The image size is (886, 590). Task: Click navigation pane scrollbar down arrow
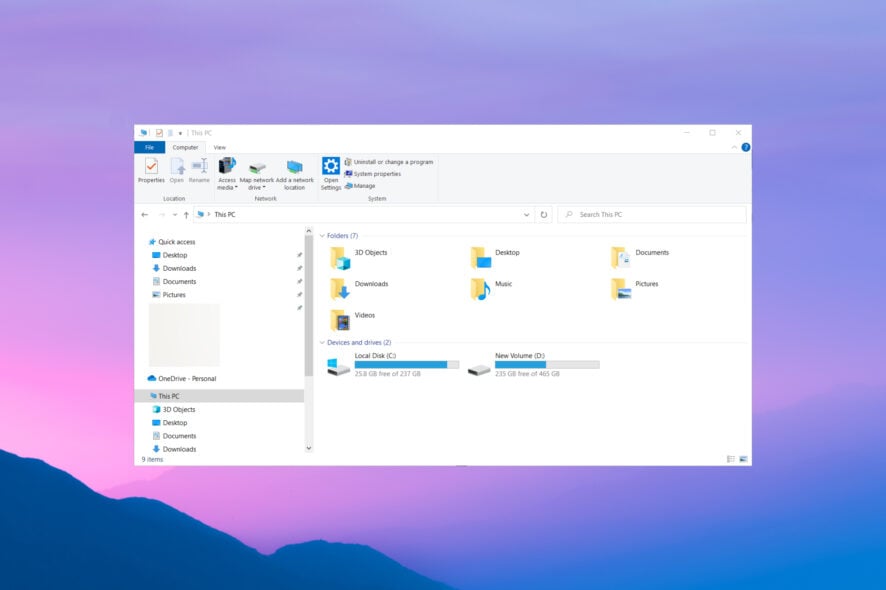click(309, 448)
